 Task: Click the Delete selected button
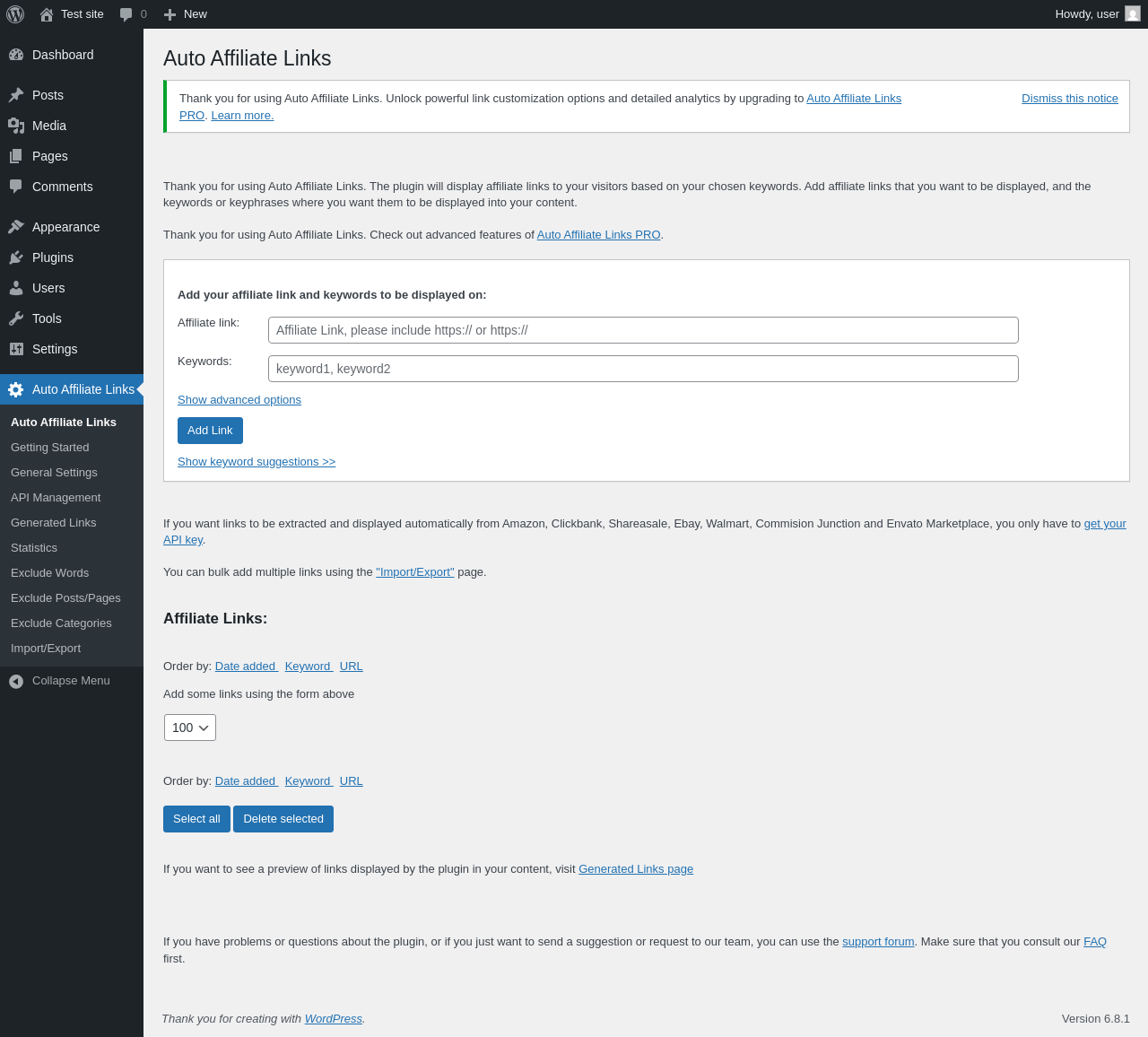[283, 819]
